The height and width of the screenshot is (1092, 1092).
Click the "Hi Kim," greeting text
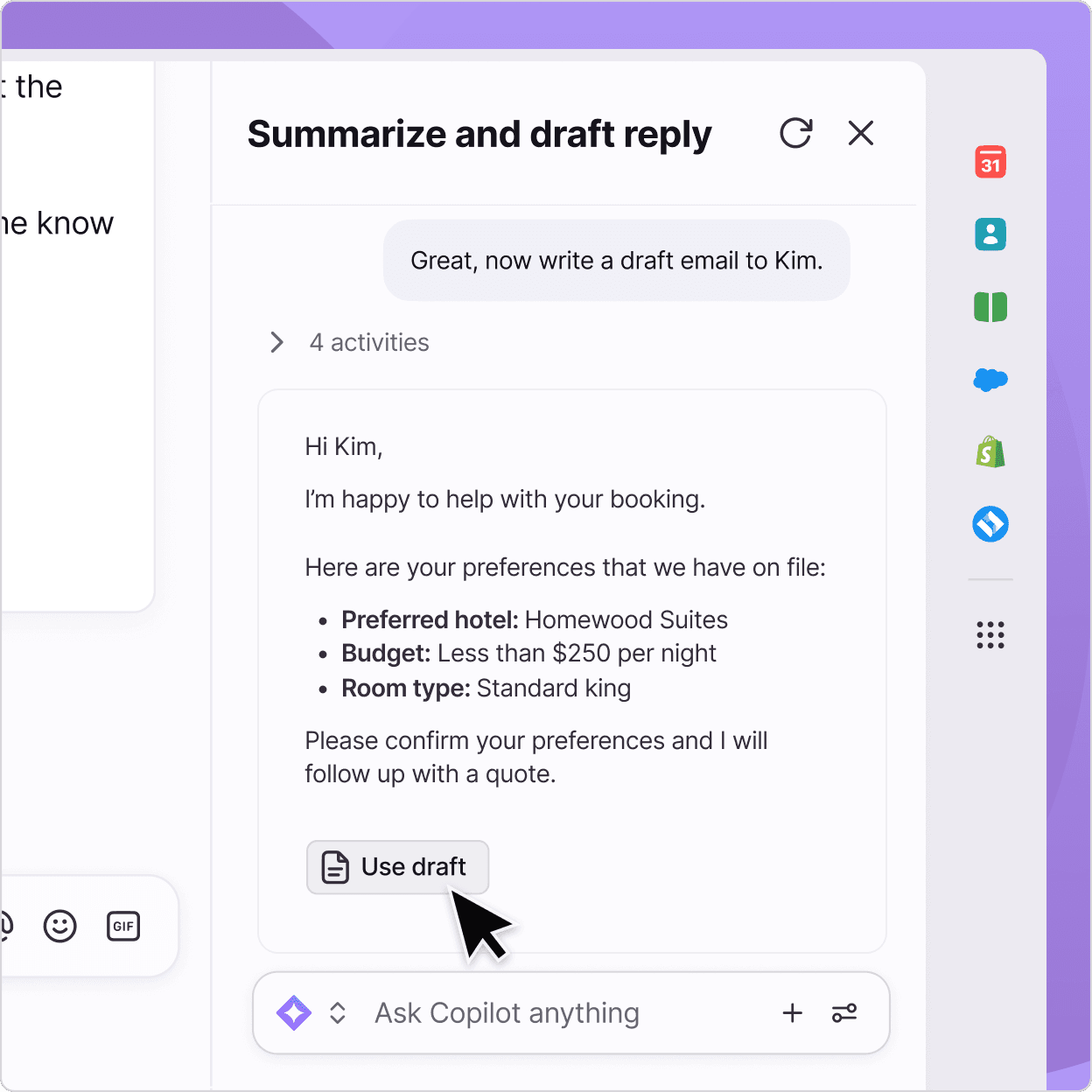tap(344, 447)
